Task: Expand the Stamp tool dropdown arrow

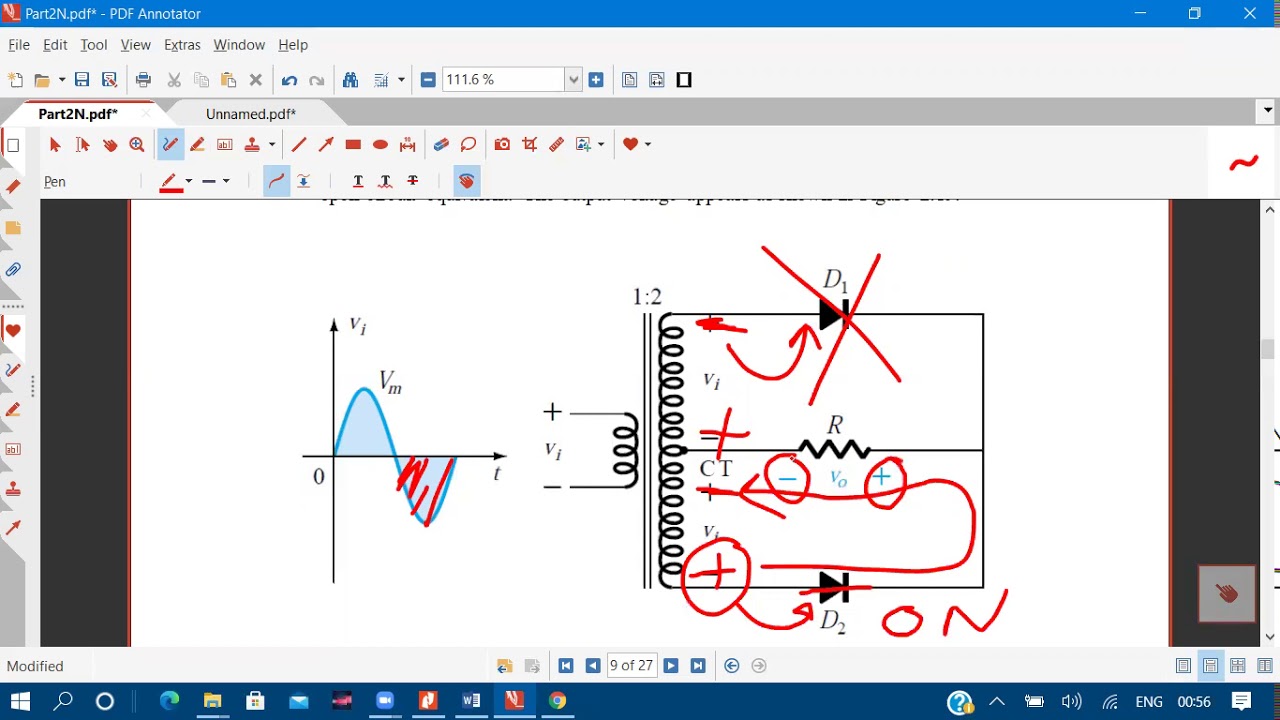Action: [271, 145]
